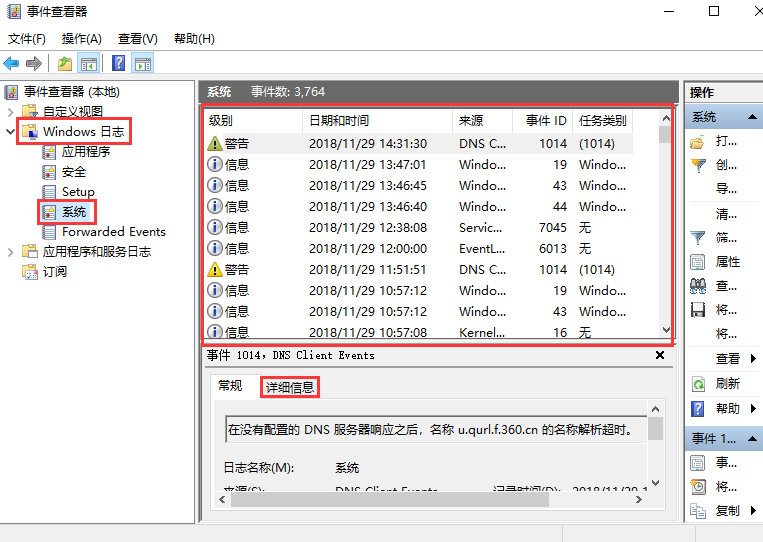Toggle the action pane toolbar icon

click(x=143, y=64)
